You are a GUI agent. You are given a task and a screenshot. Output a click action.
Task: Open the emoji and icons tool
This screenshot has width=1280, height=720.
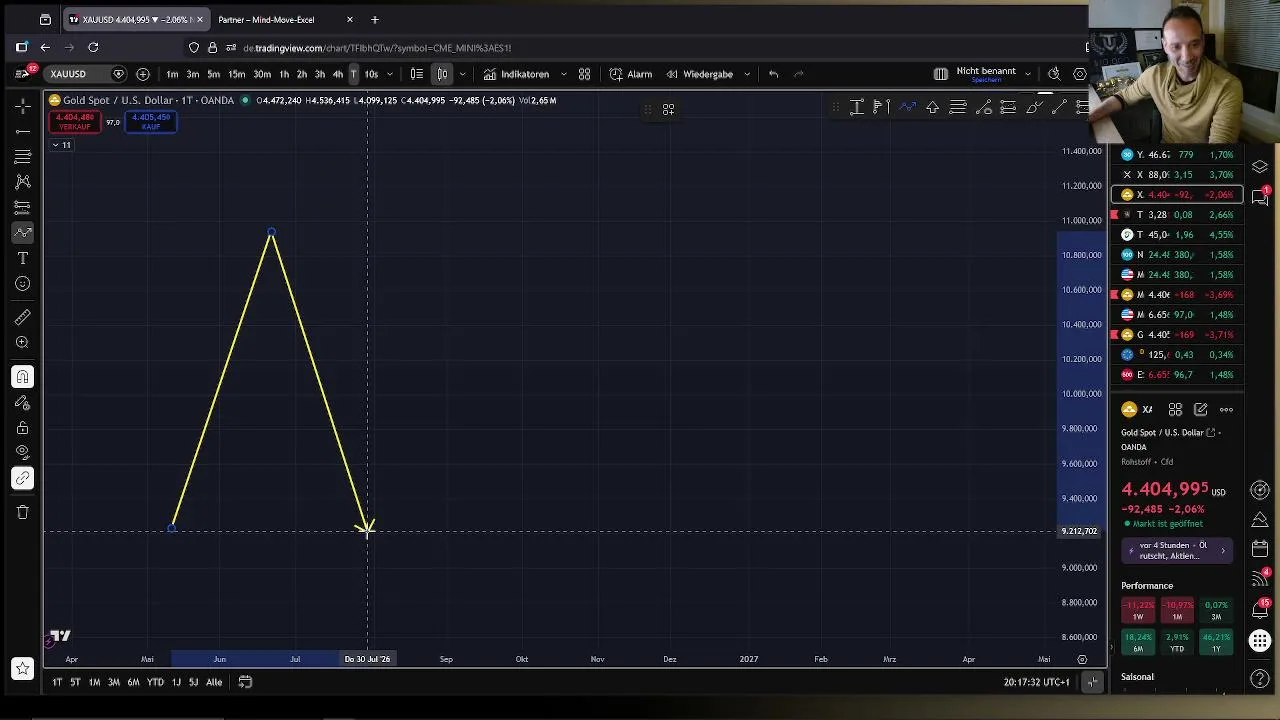(22, 284)
